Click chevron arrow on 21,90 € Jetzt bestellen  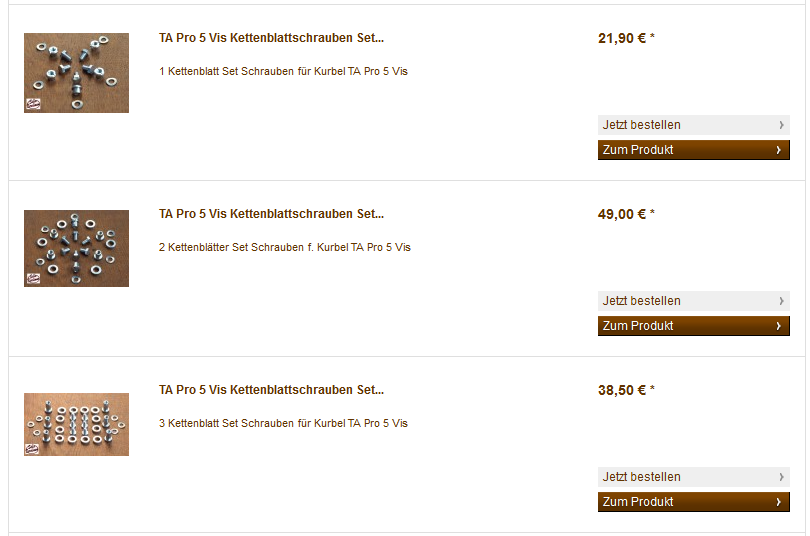(781, 125)
